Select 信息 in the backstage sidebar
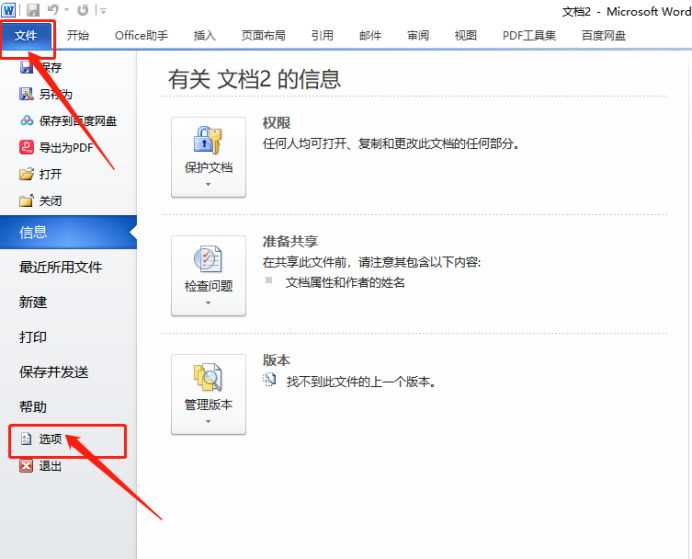This screenshot has width=692, height=559. [x=68, y=232]
